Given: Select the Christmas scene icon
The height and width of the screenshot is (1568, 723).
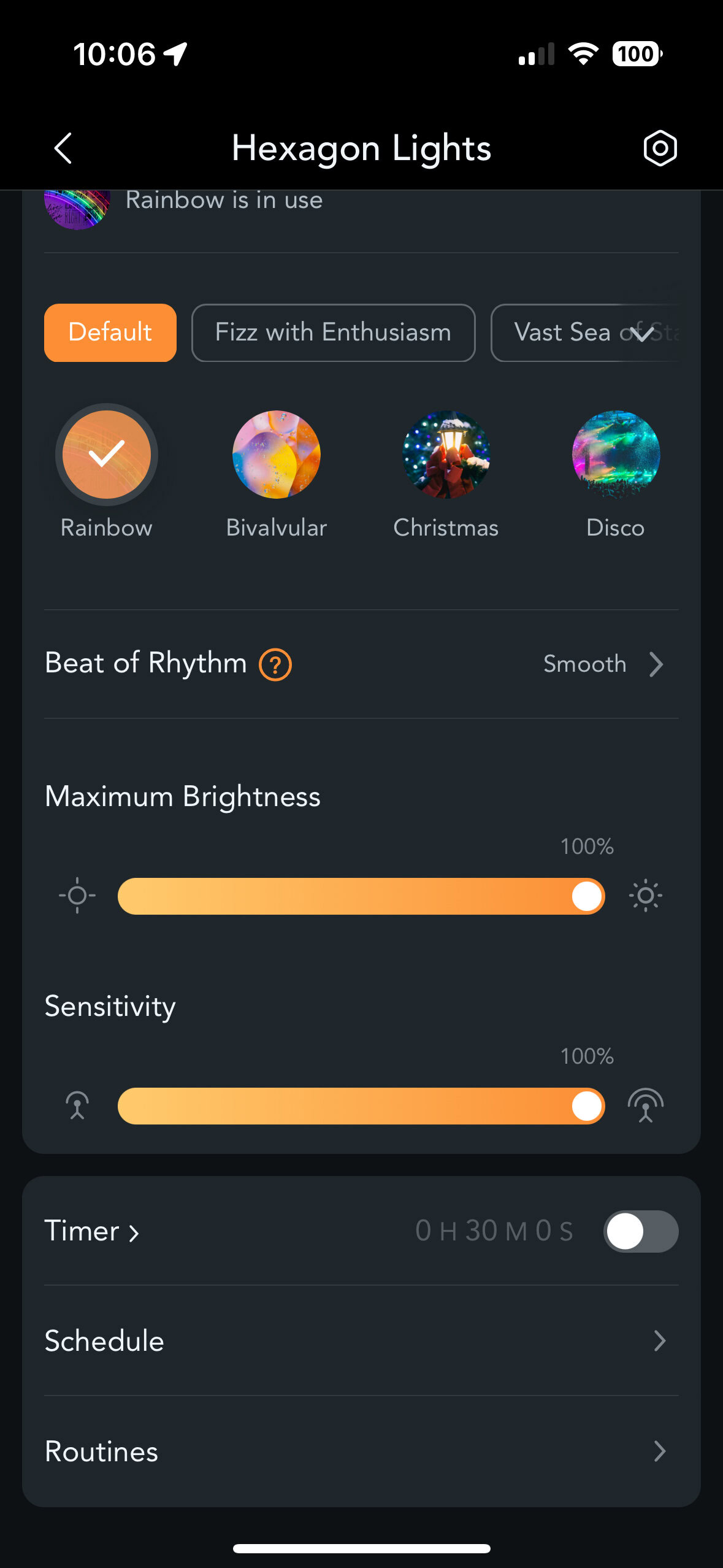Looking at the screenshot, I should (x=446, y=455).
